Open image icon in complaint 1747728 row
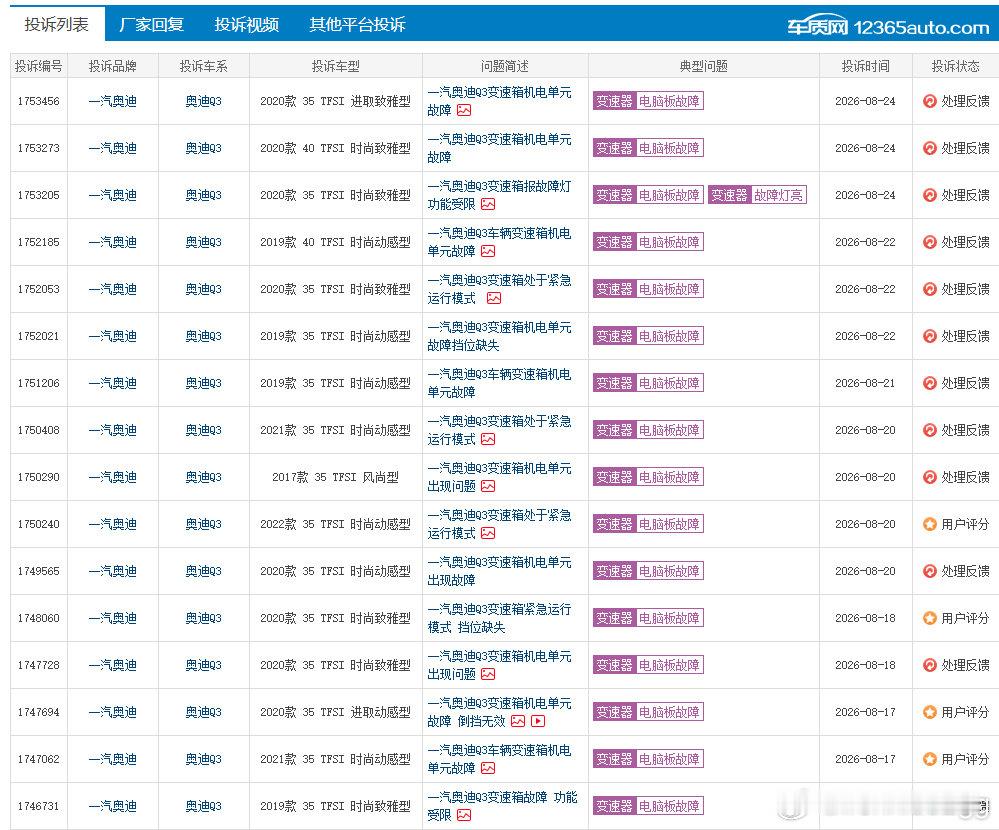 coord(488,674)
